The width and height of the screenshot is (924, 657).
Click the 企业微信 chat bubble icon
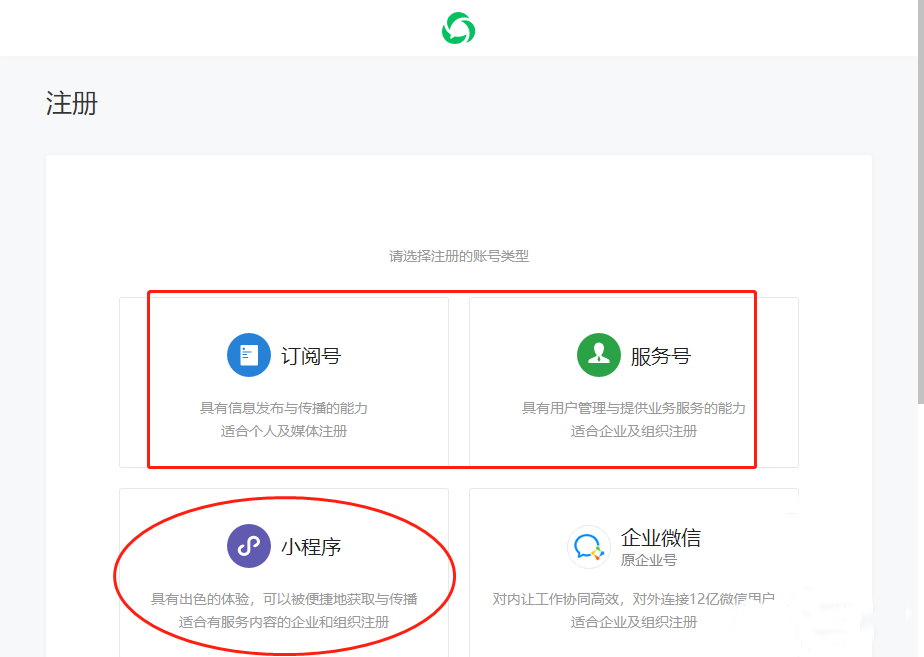(589, 547)
